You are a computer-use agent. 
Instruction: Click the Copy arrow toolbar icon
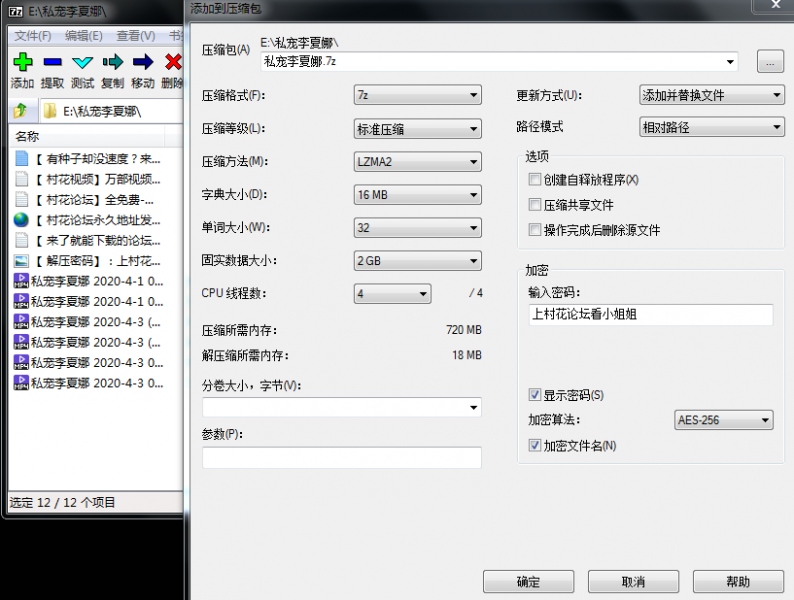[x=113, y=63]
